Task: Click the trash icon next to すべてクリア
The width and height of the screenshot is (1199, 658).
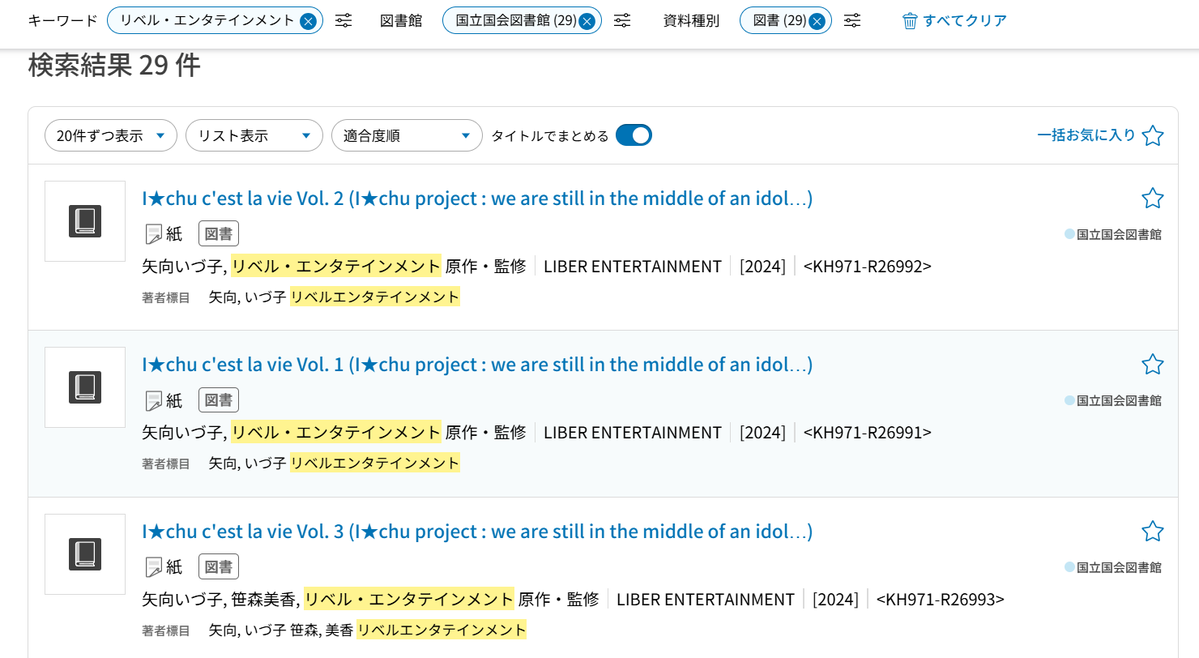Action: pos(909,21)
